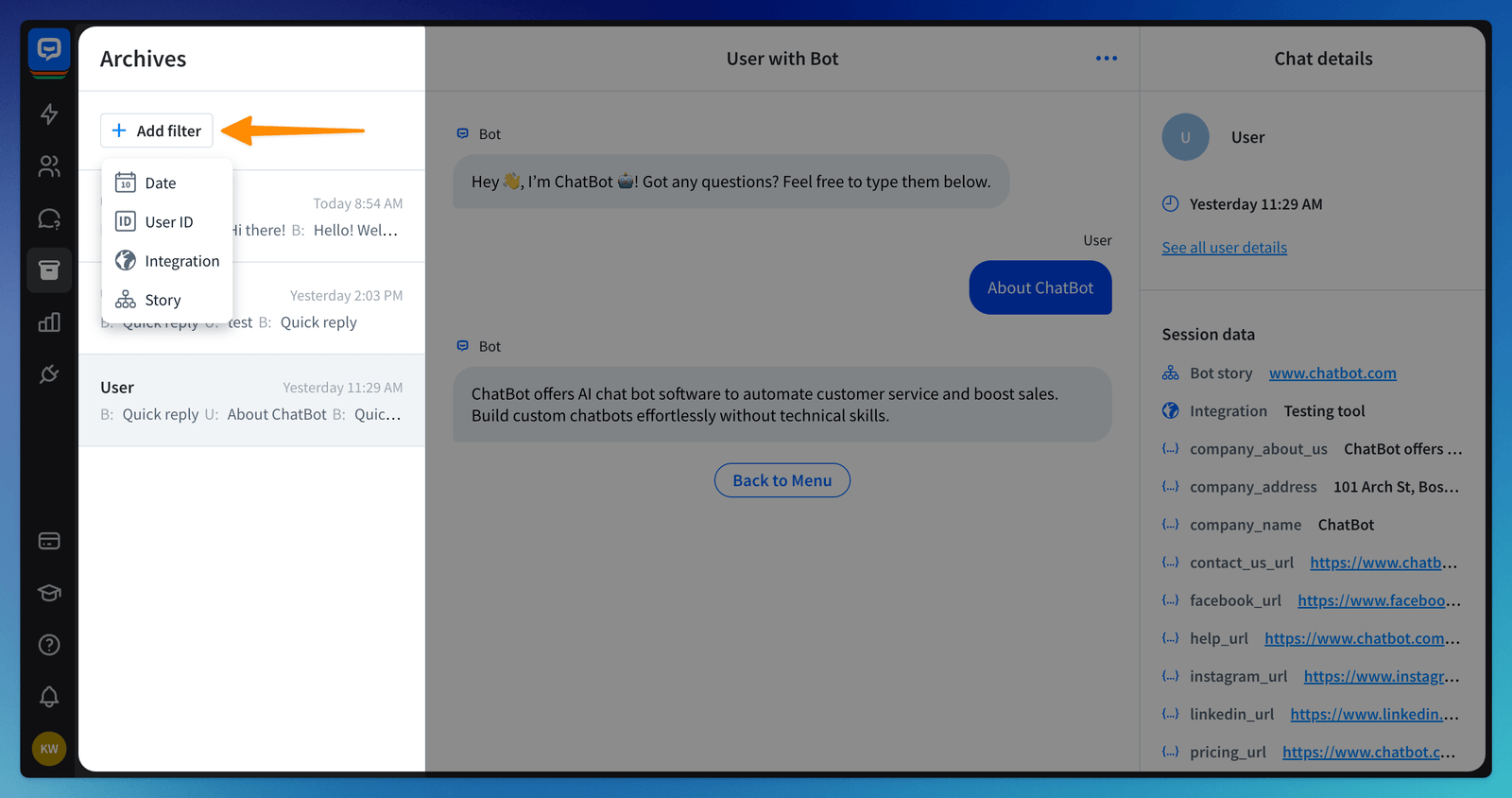
Task: Select the User ID filter option
Action: (168, 222)
